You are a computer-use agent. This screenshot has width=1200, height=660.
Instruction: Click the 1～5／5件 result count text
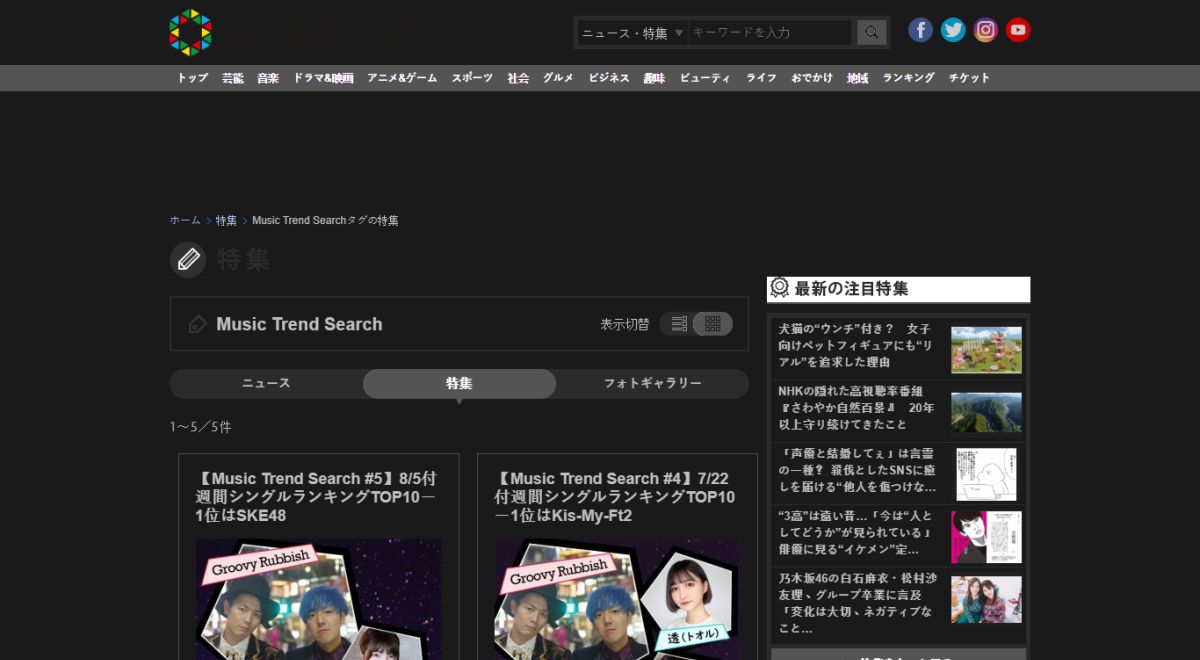pyautogui.click(x=200, y=427)
